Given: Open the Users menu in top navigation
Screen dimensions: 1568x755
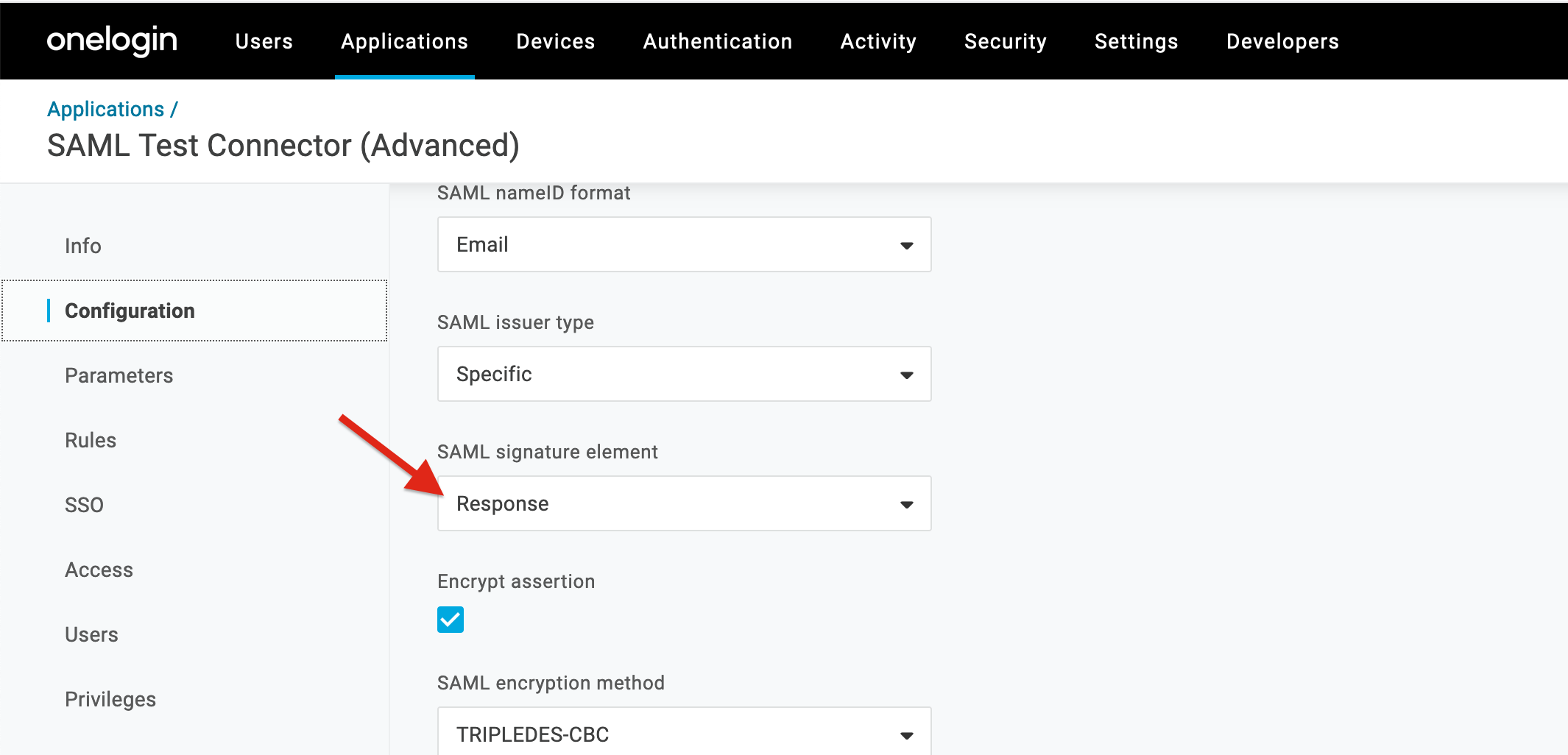Looking at the screenshot, I should pos(264,41).
